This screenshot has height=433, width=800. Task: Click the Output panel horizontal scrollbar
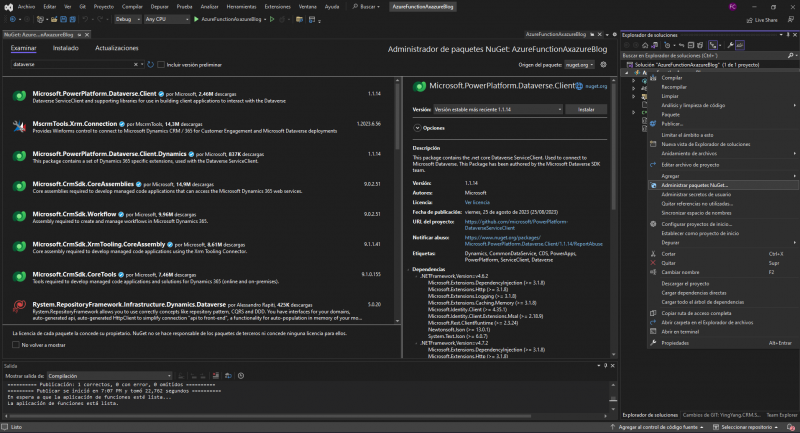269,416
